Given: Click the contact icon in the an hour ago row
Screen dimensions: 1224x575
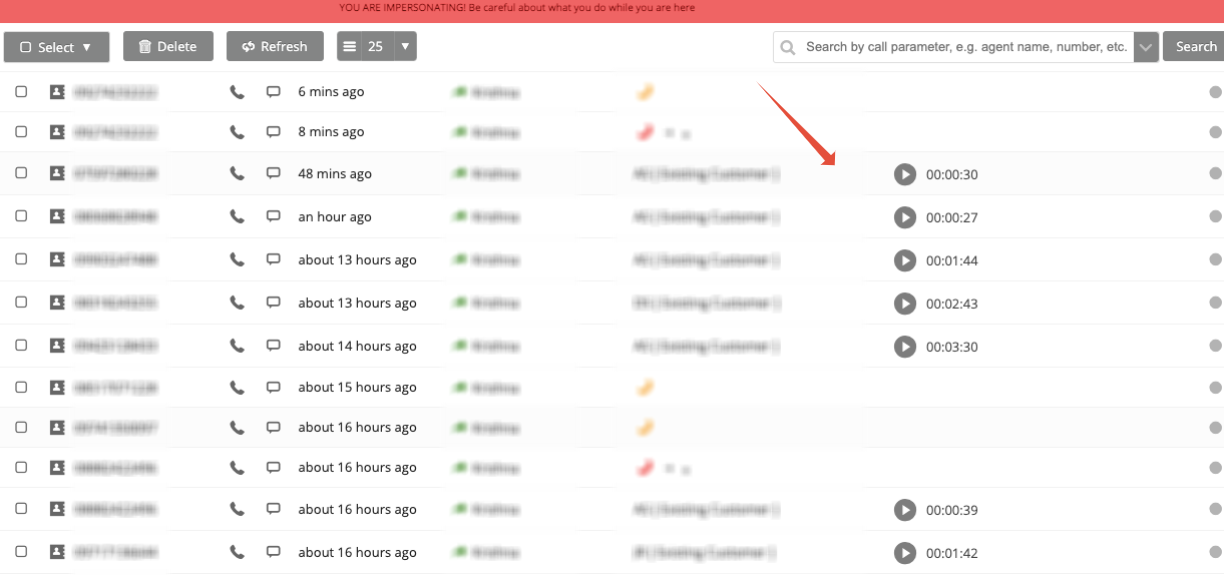Looking at the screenshot, I should pos(56,216).
